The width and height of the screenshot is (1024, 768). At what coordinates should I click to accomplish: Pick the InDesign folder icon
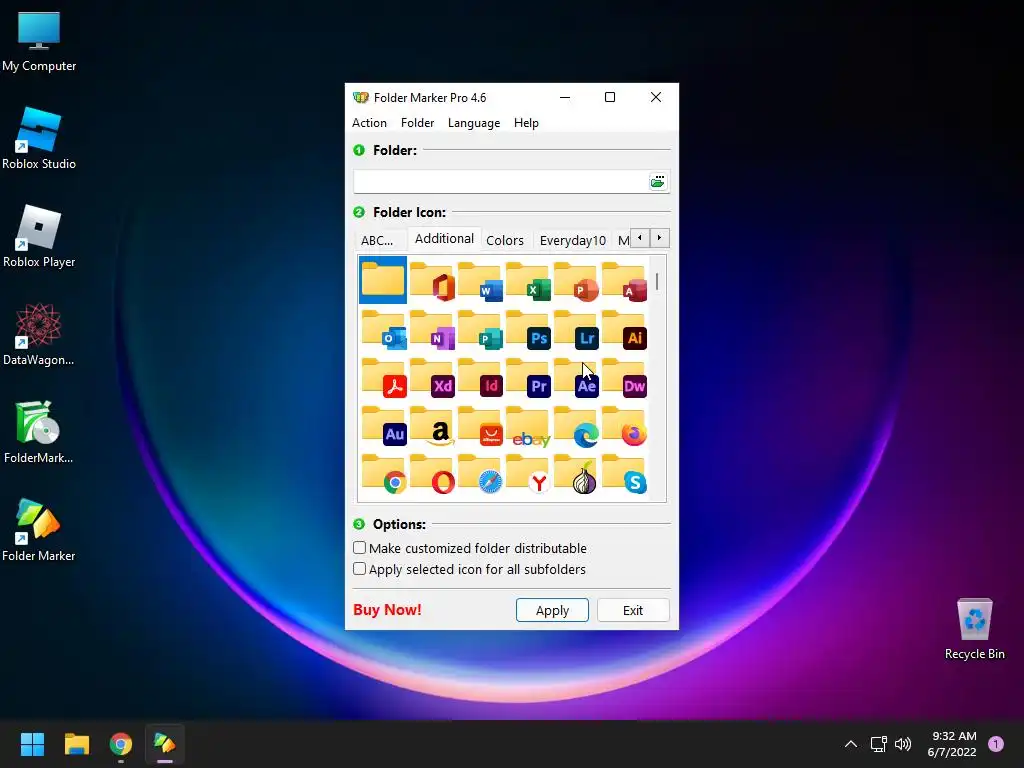tap(479, 377)
